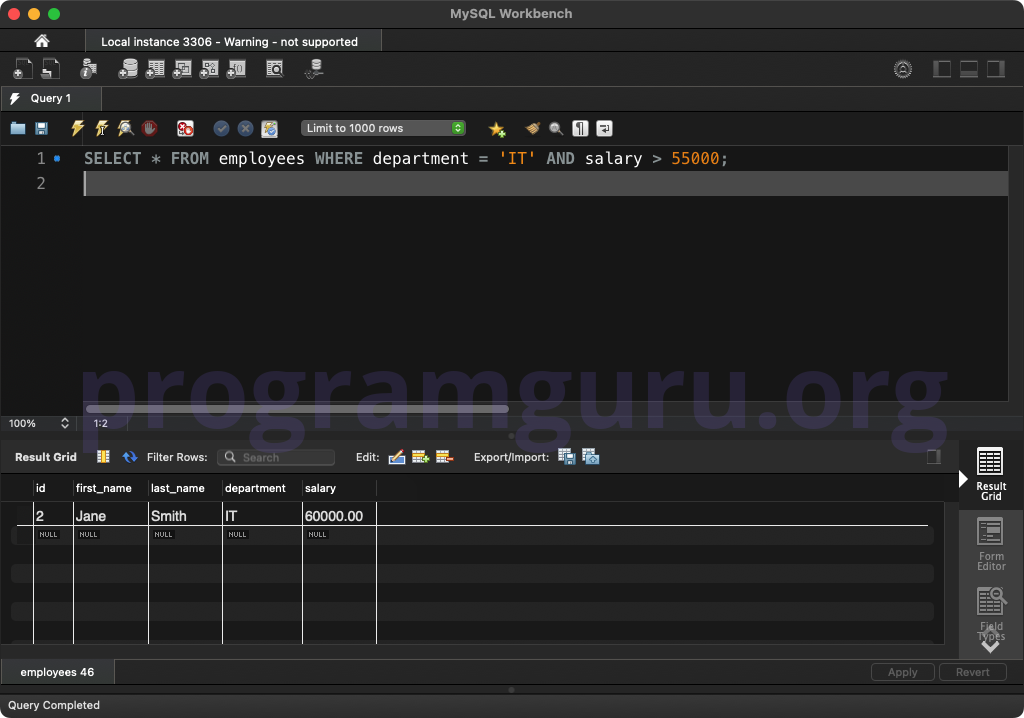Toggle wrapping of cell contents
1024x718 pixels.
[x=103, y=457]
